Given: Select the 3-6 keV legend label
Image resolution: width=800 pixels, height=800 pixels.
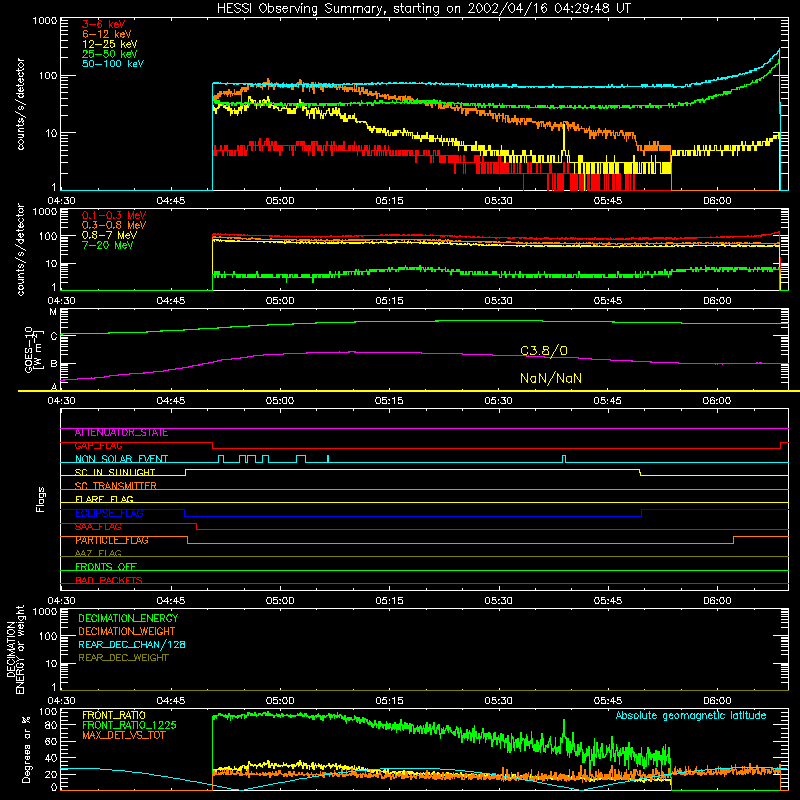Looking at the screenshot, I should (104, 24).
